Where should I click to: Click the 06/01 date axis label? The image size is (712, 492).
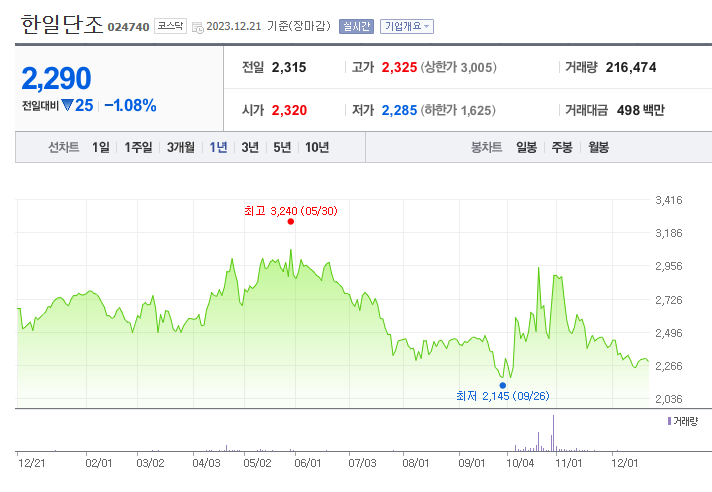pos(307,463)
